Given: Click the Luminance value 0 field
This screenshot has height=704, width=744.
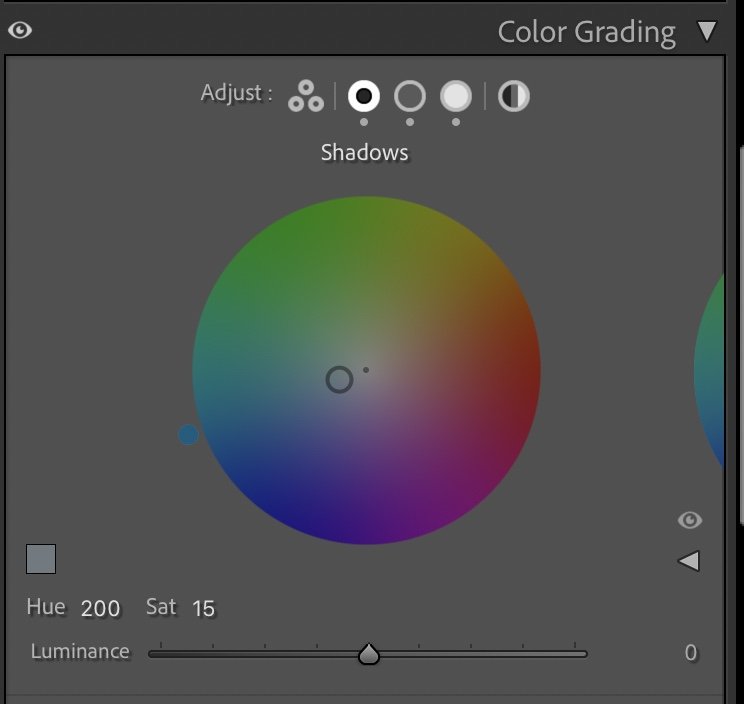Looking at the screenshot, I should tap(691, 653).
